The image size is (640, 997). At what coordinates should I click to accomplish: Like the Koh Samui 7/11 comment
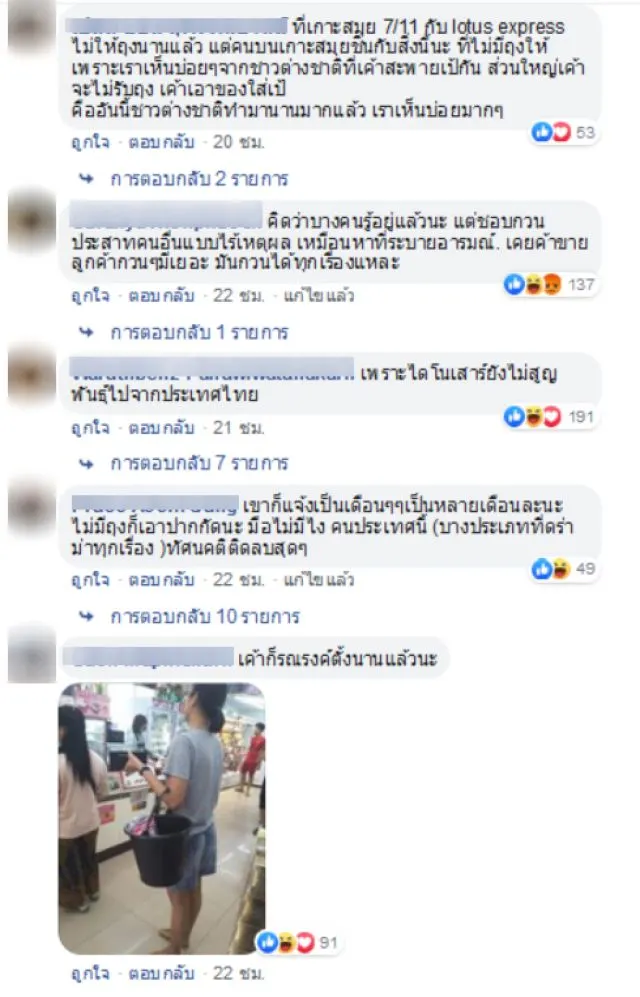click(90, 142)
